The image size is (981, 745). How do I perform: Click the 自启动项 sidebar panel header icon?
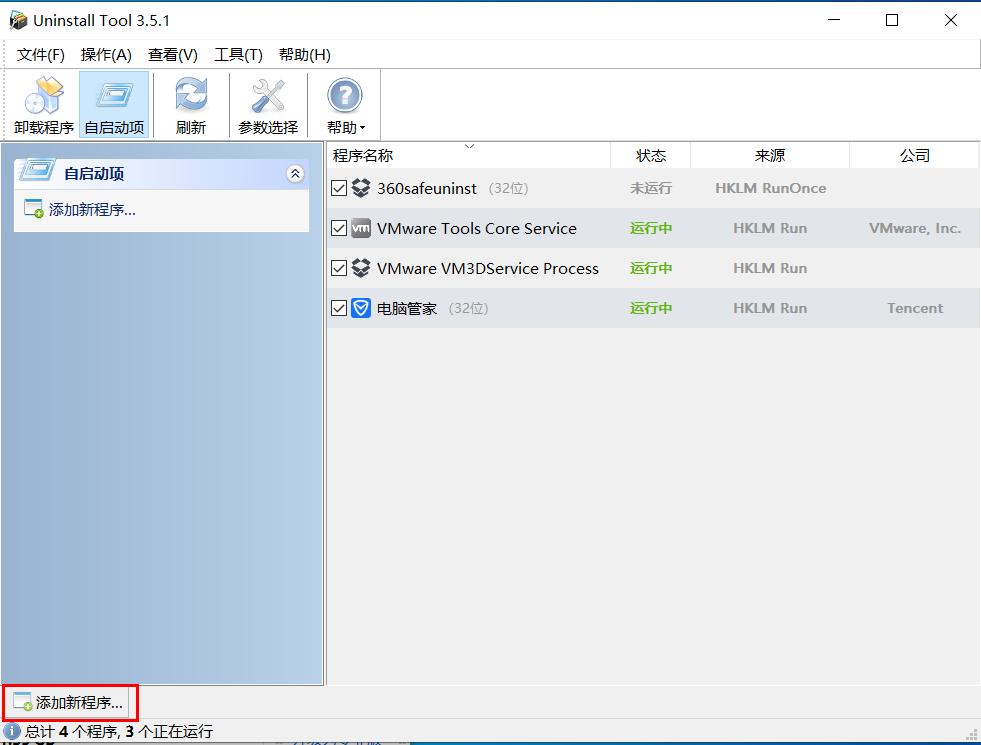36,170
